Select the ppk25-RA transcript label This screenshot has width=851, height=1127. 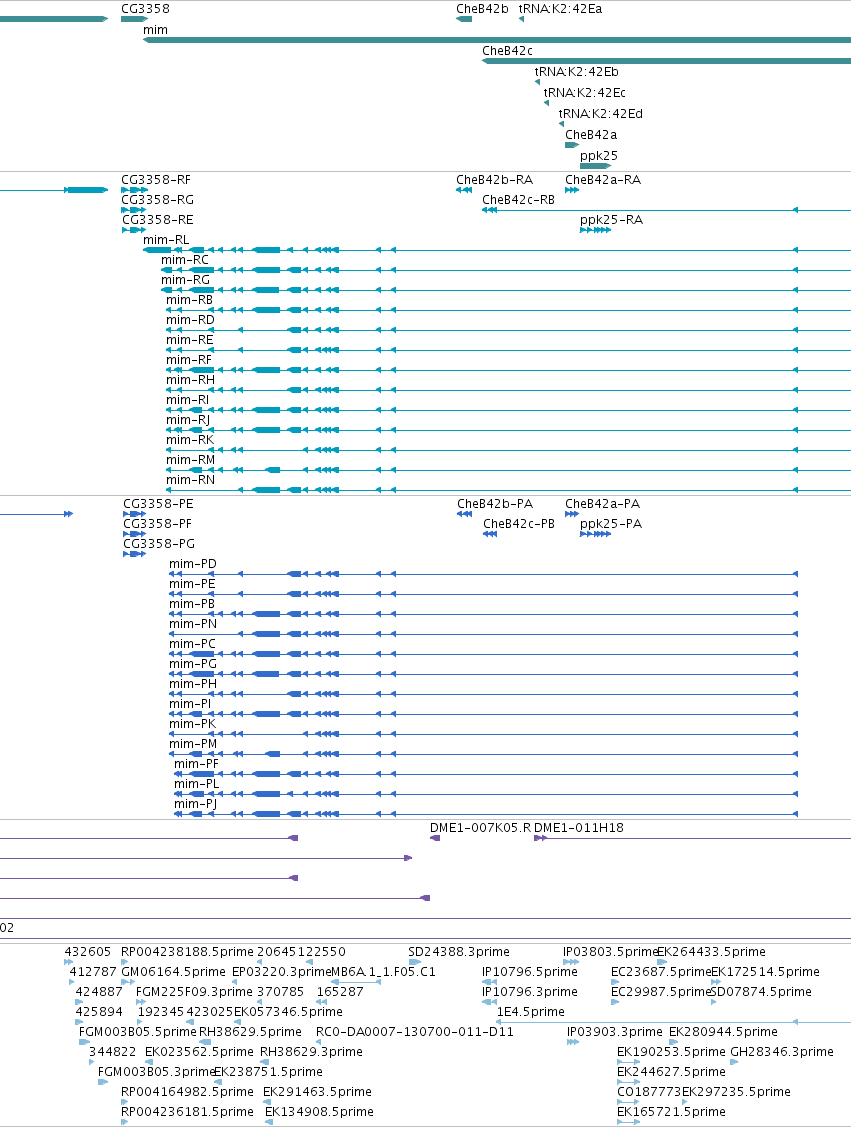(612, 219)
